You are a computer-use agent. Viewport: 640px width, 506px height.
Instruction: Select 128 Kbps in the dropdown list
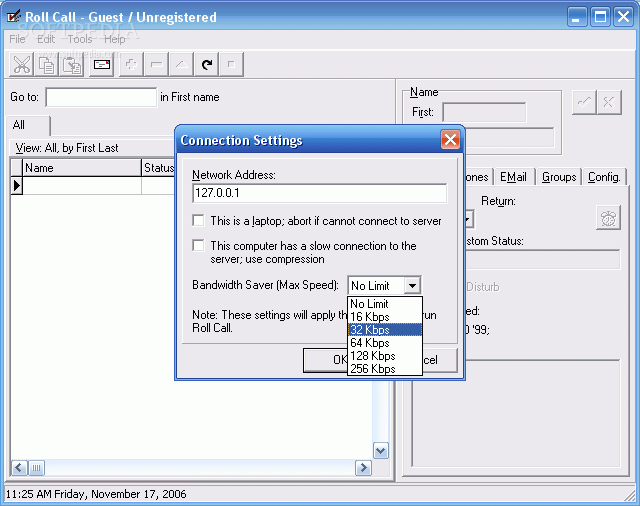pos(385,356)
